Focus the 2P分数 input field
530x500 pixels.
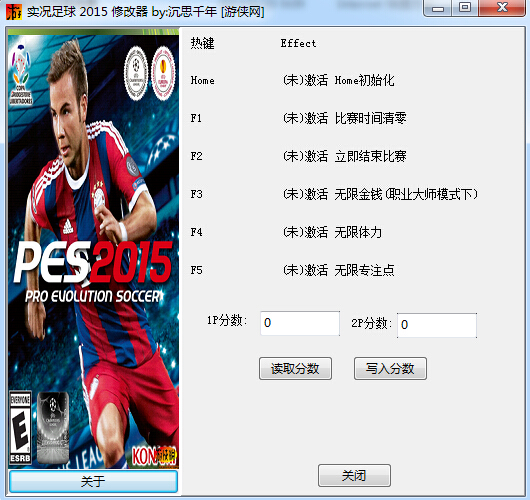pos(437,325)
